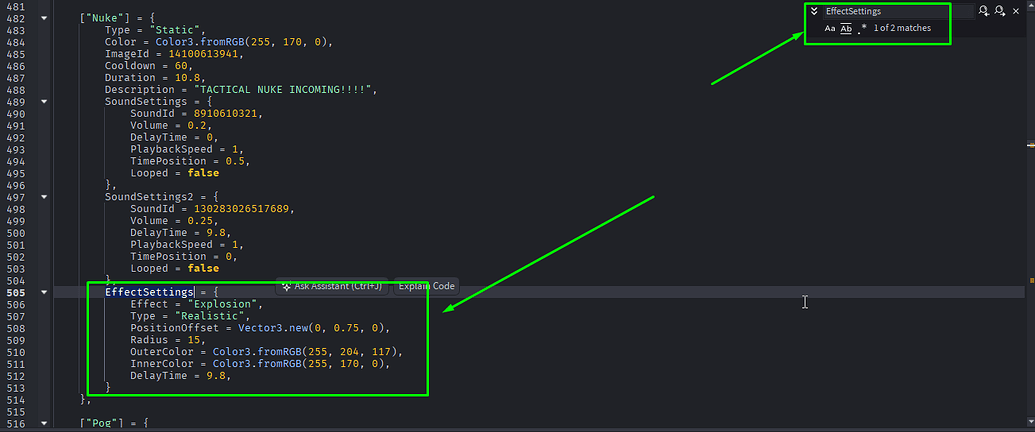Find the previous EffectSettings match
This screenshot has width=1035, height=432.
[984, 11]
